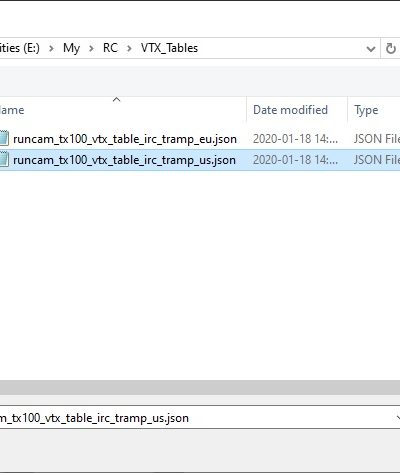This screenshot has height=473, width=400.
Task: Click the horizontal scrollbar under the file list
Action: (x=200, y=388)
